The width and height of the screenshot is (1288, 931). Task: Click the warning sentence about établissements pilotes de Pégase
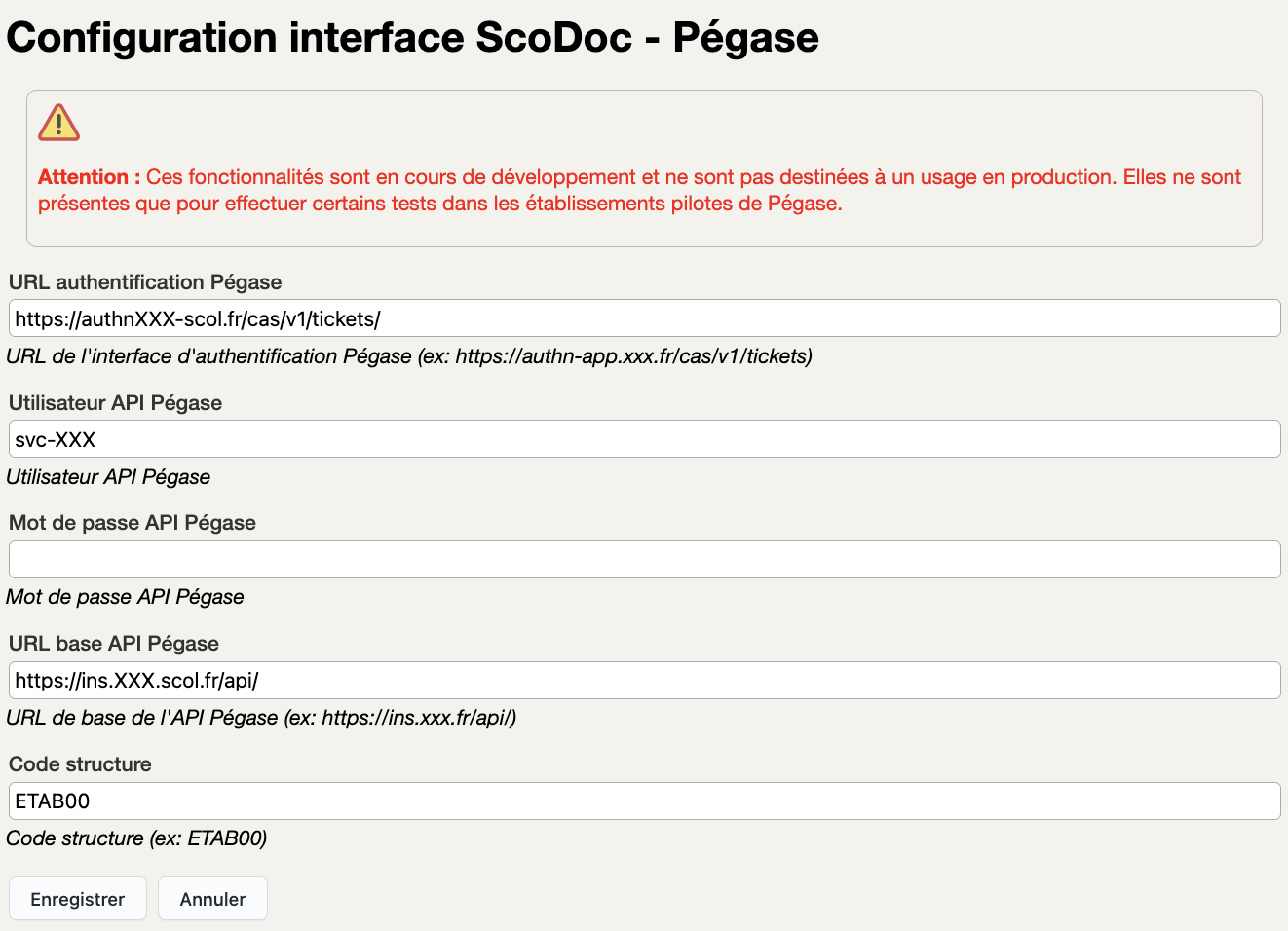pos(640,190)
